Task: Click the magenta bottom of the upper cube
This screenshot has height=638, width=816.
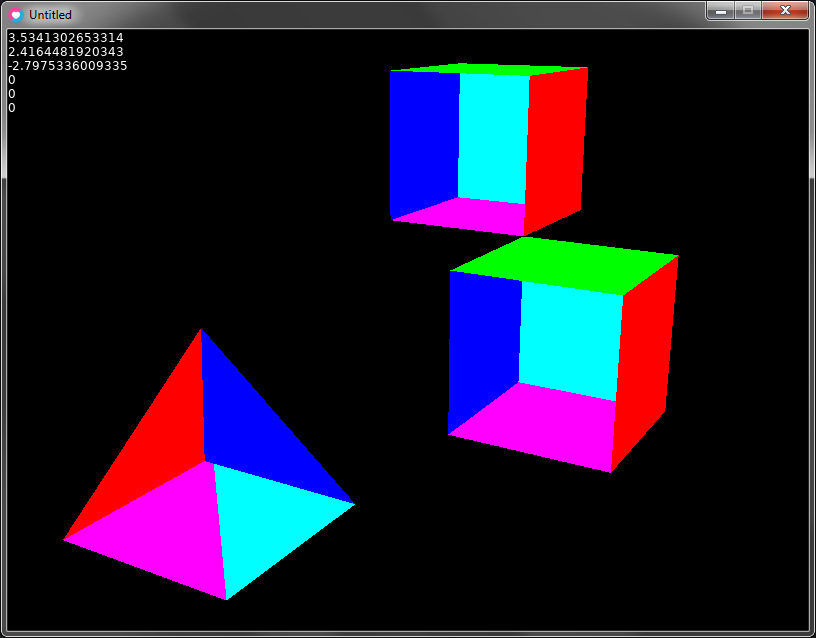Action: point(468,216)
